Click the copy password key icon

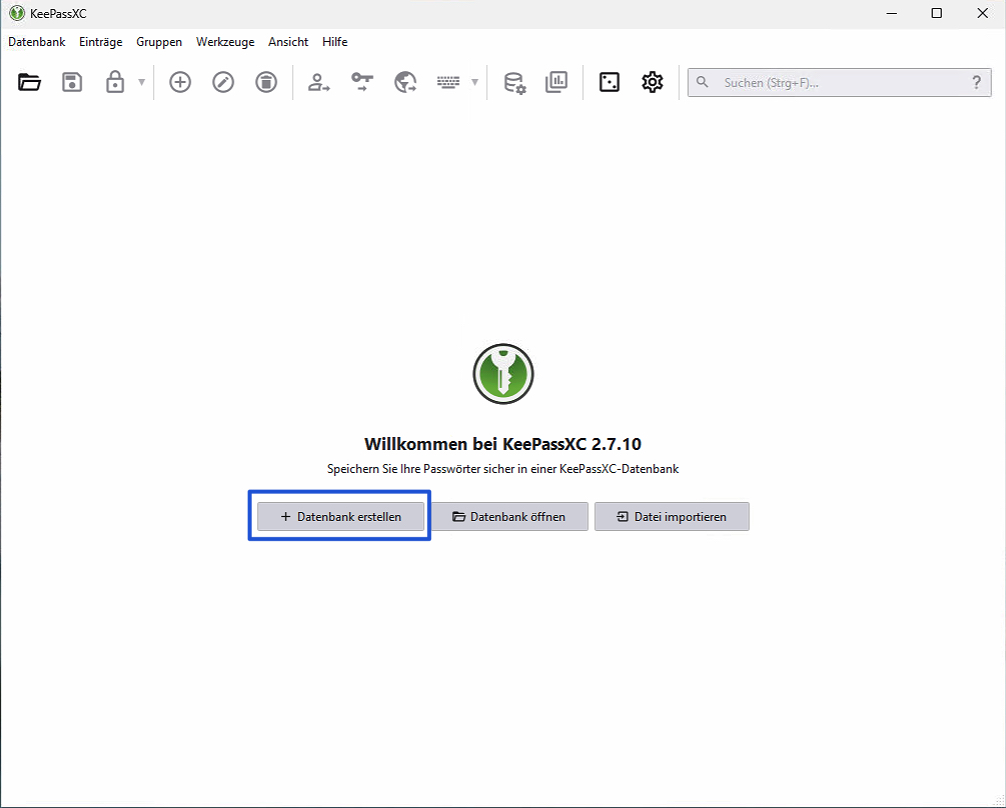point(362,82)
